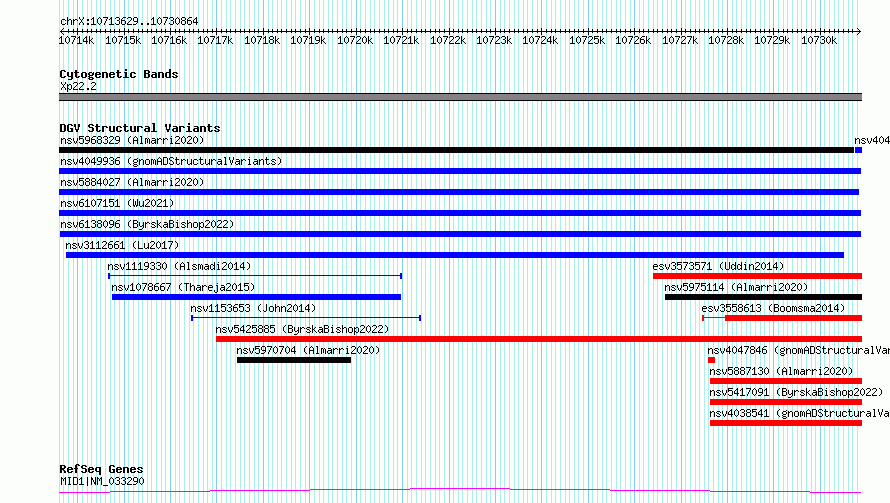
Task: Click the Cytogenetic Bands track title
Action: [x=119, y=74]
